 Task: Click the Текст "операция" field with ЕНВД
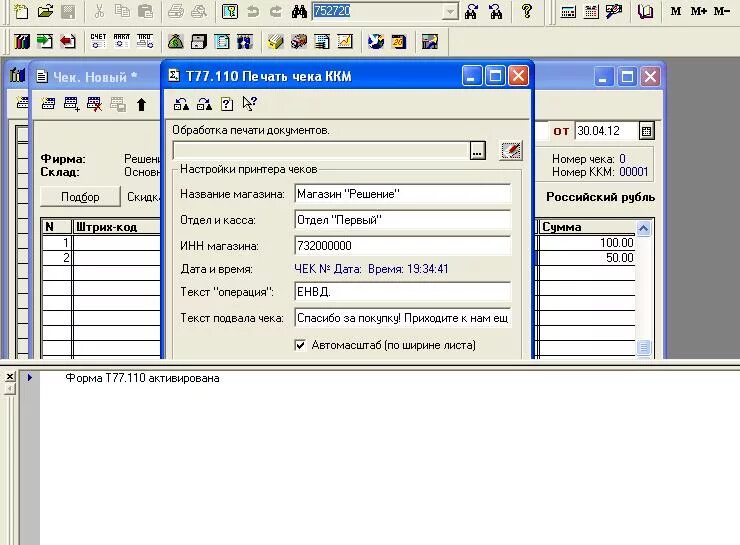tap(403, 292)
